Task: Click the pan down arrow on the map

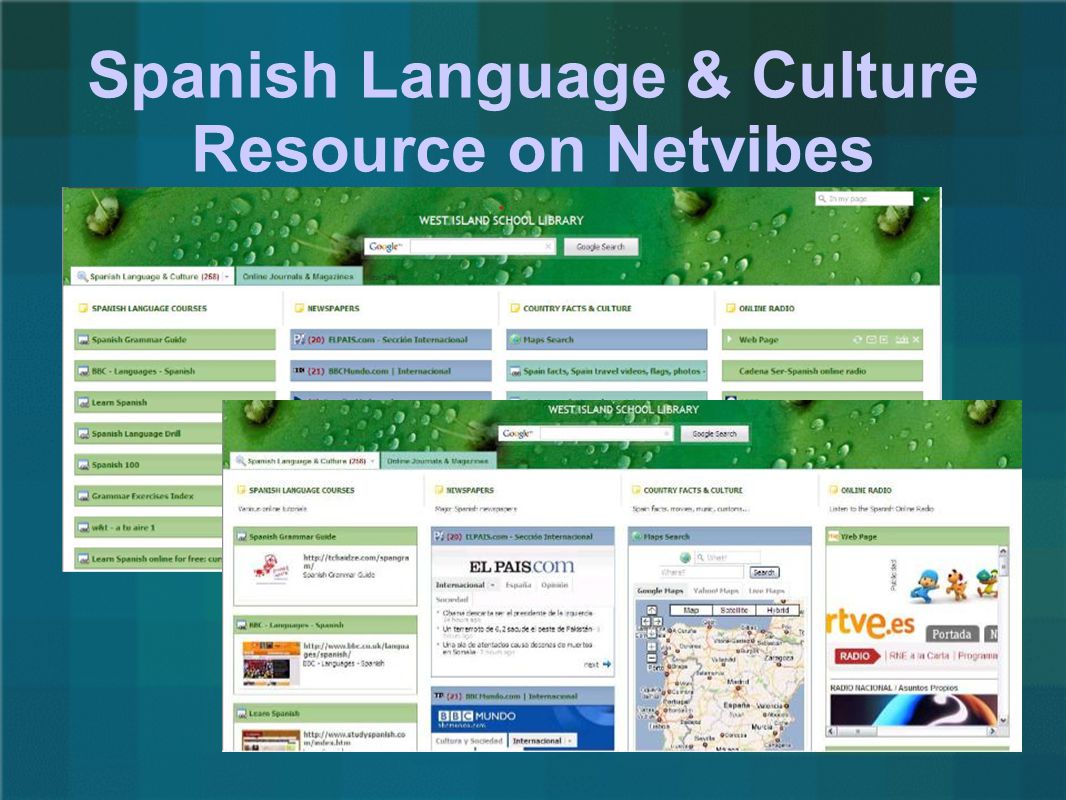Action: 651,633
